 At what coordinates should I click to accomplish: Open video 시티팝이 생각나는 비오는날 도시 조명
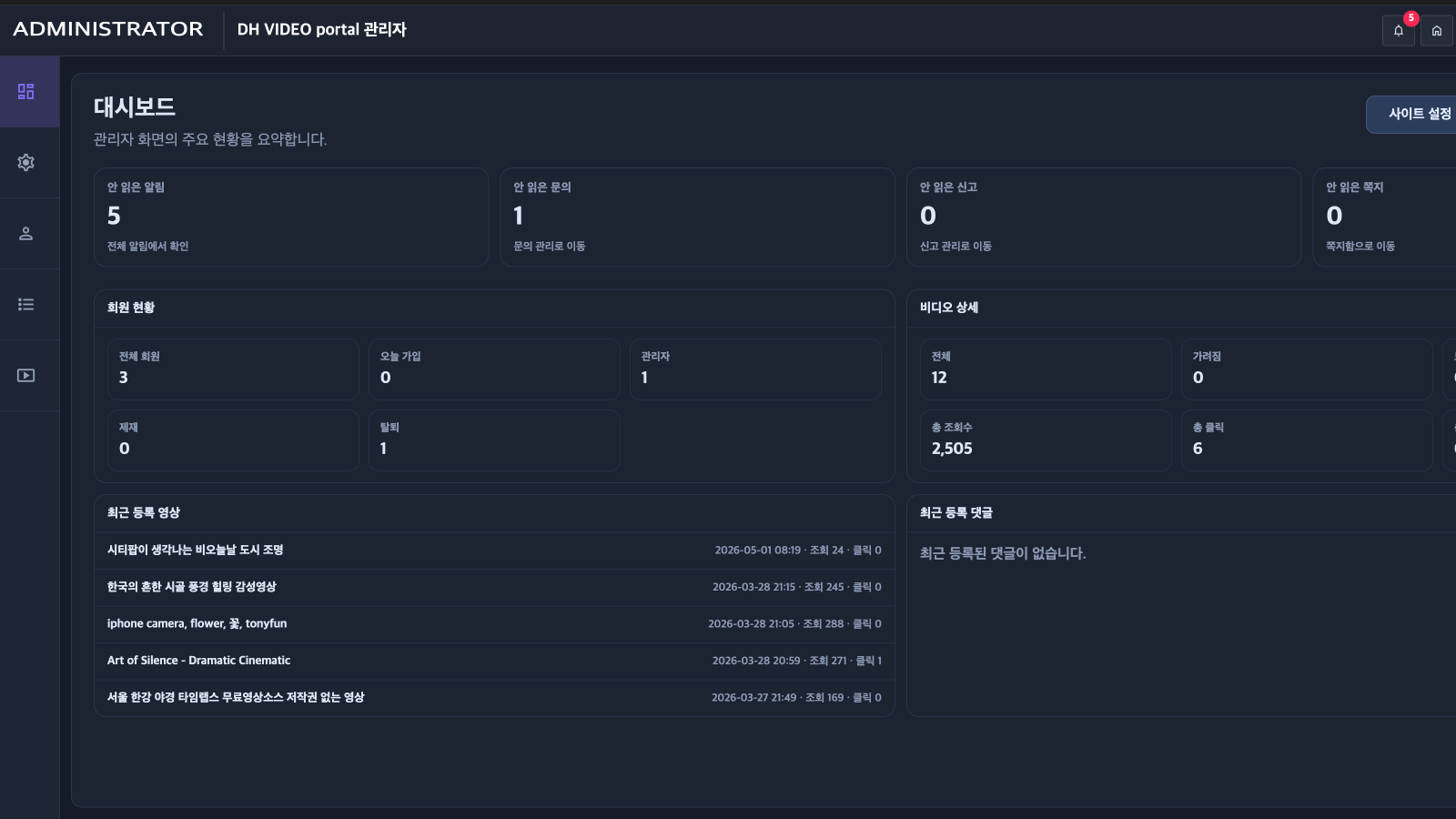196,551
